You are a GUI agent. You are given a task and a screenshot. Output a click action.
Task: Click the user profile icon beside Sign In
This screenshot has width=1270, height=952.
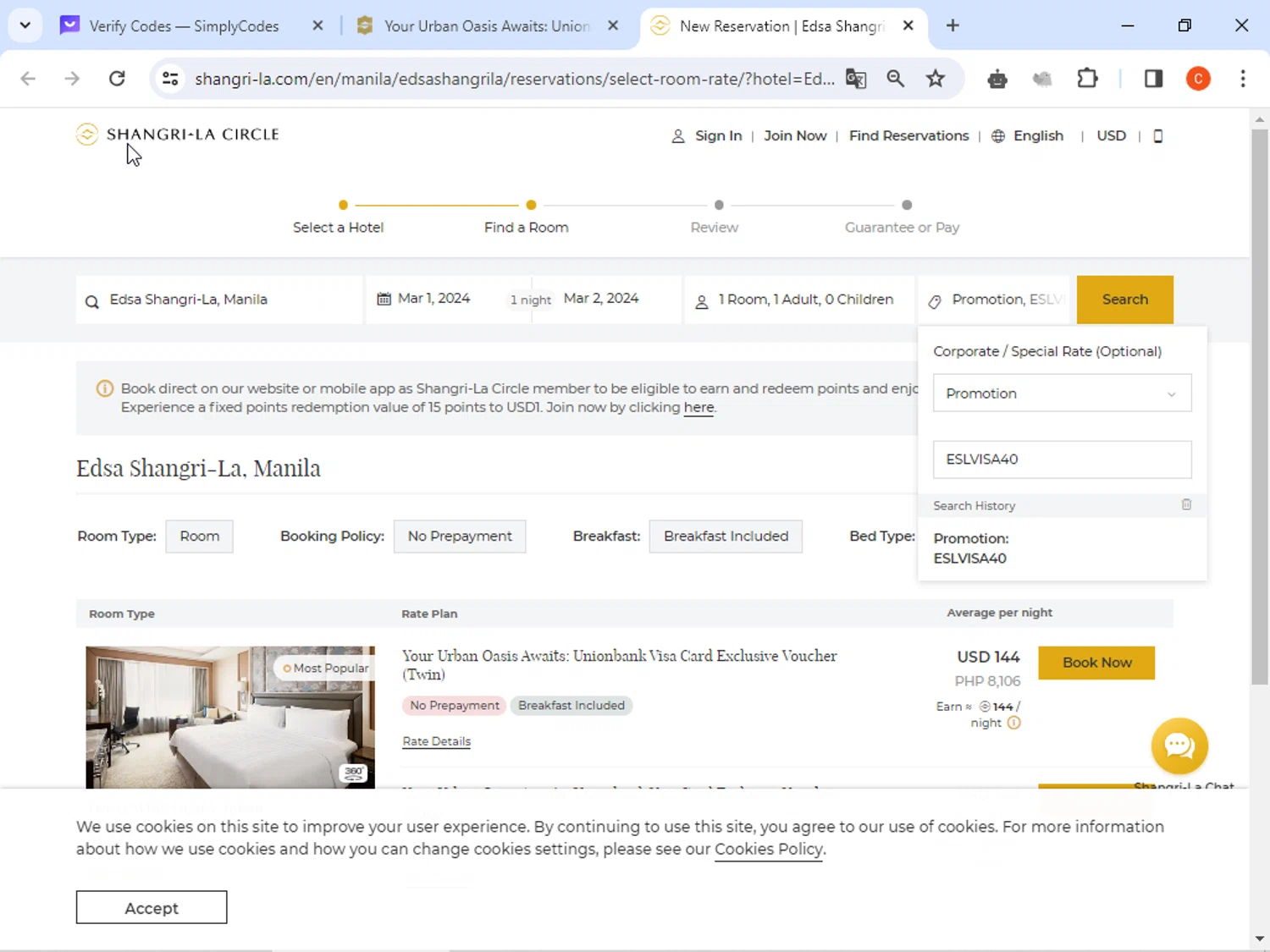pyautogui.click(x=678, y=136)
